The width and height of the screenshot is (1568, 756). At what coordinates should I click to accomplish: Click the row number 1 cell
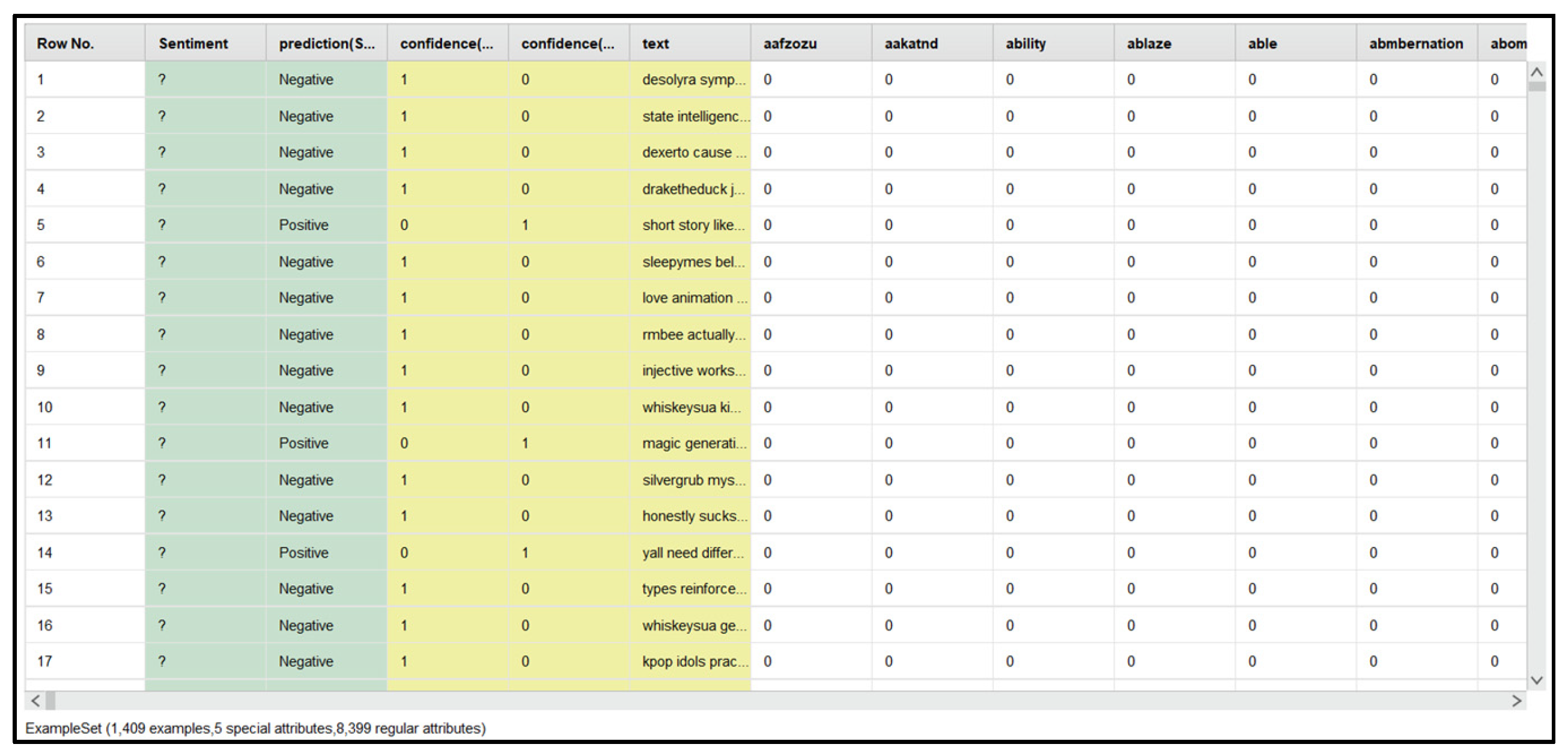[x=85, y=80]
